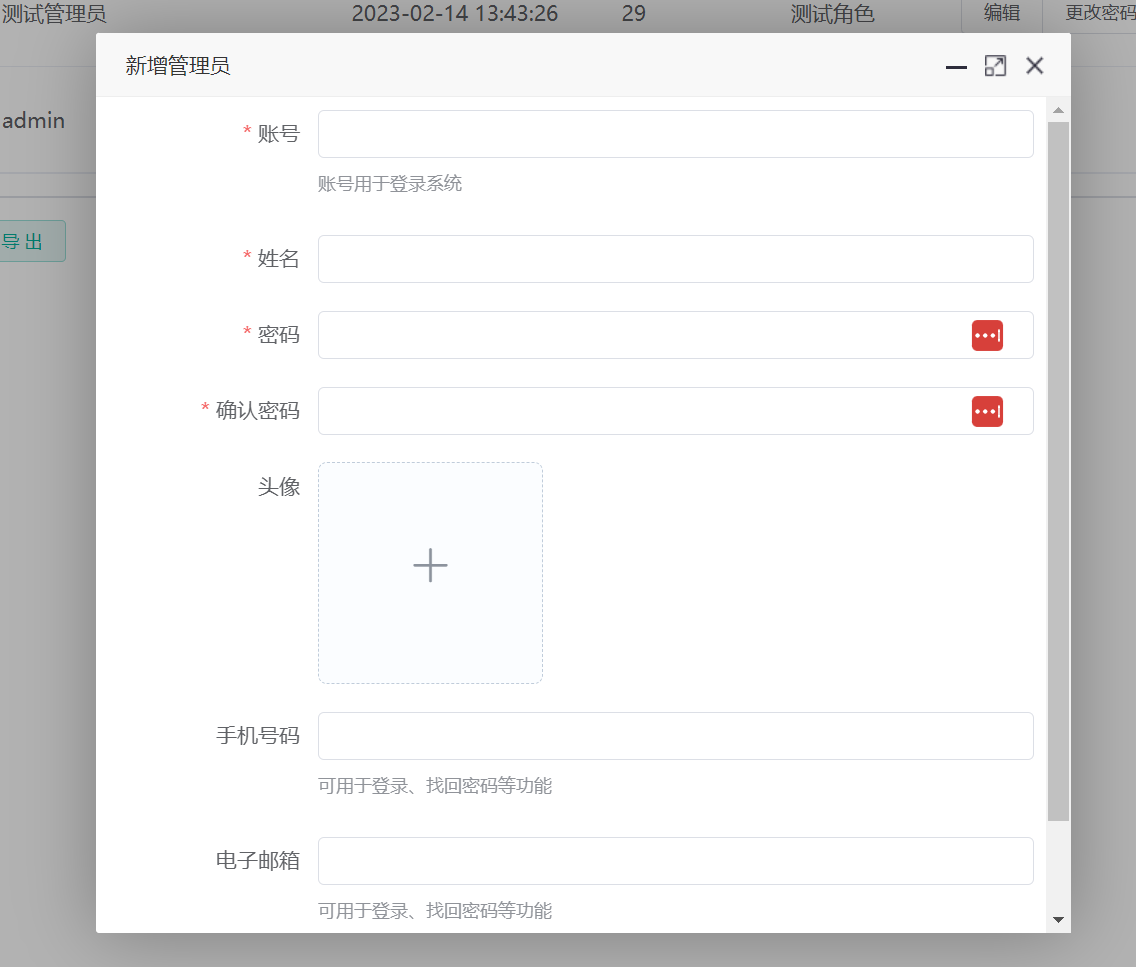The width and height of the screenshot is (1136, 967).
Task: Click the 编辑 action in the table row
Action: click(x=1001, y=14)
